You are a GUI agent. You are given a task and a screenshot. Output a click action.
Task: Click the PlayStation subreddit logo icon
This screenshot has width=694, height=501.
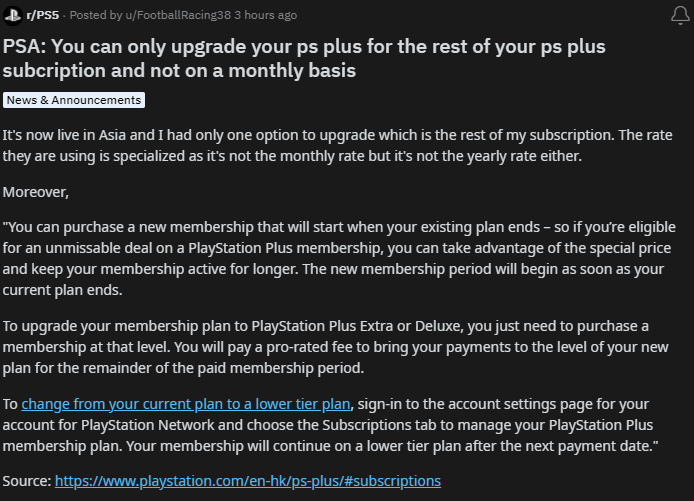(x=13, y=16)
